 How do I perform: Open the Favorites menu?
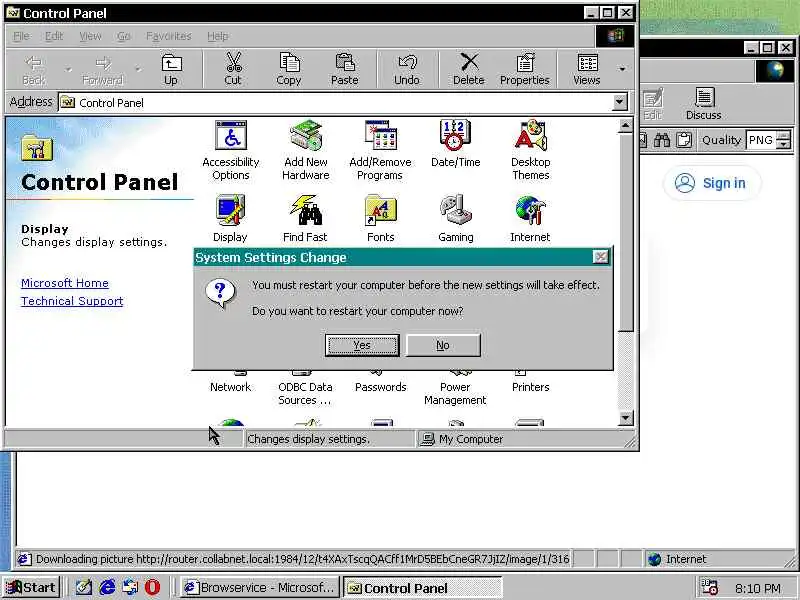tap(169, 36)
